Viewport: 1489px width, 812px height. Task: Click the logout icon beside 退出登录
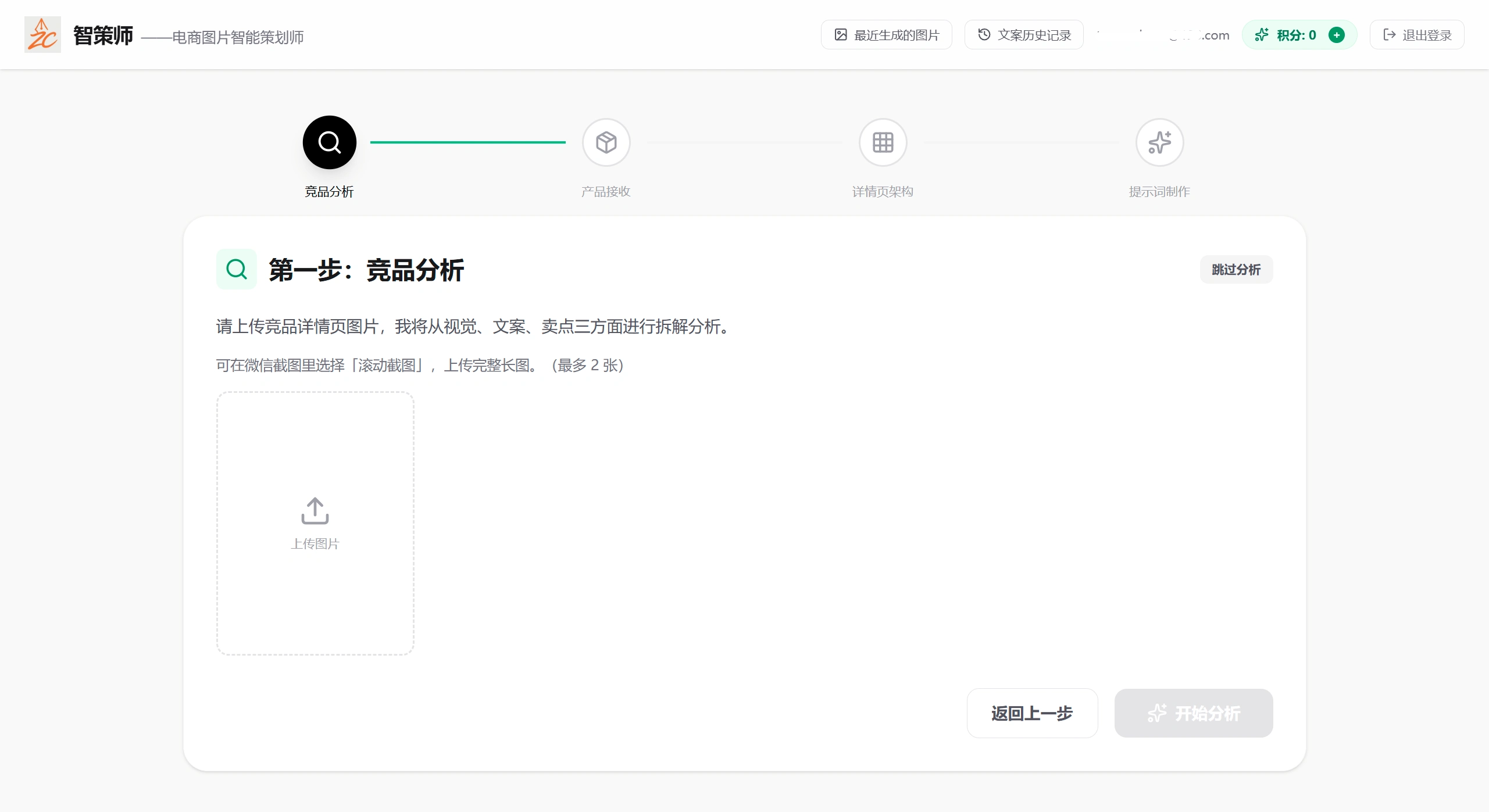click(x=1389, y=34)
